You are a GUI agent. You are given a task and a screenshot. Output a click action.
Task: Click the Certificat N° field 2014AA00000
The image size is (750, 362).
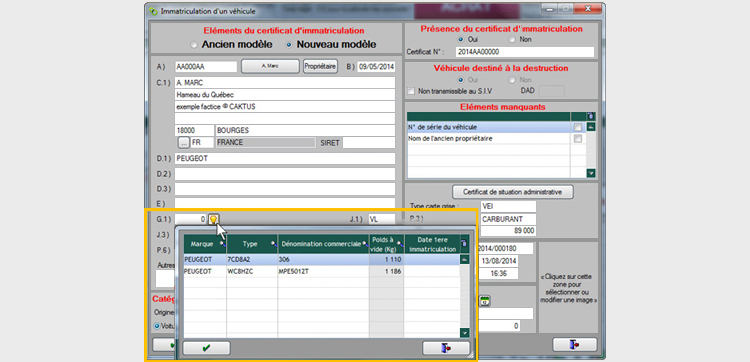[525, 52]
